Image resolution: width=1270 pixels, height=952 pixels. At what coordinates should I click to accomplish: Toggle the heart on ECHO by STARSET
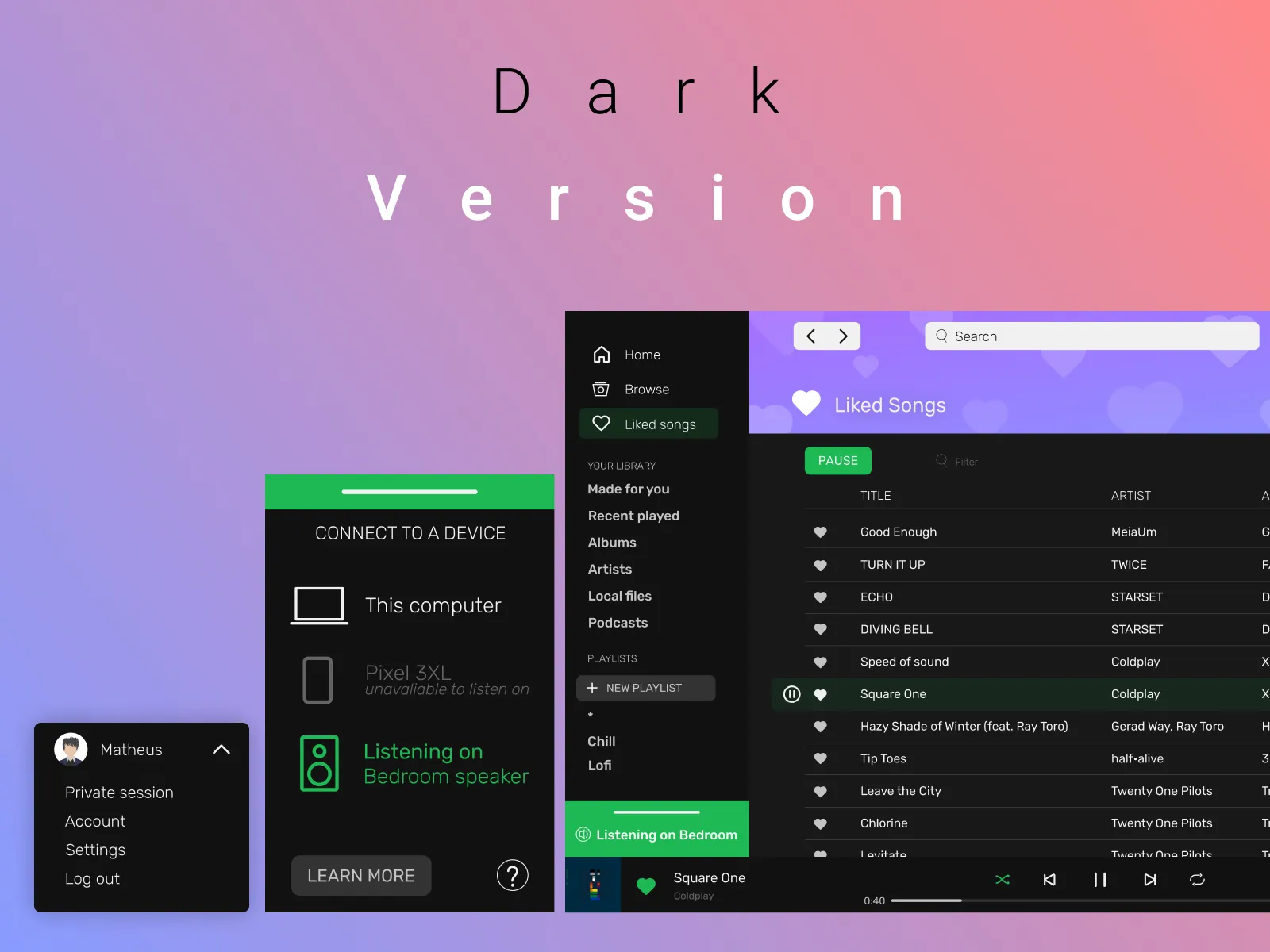pos(821,597)
